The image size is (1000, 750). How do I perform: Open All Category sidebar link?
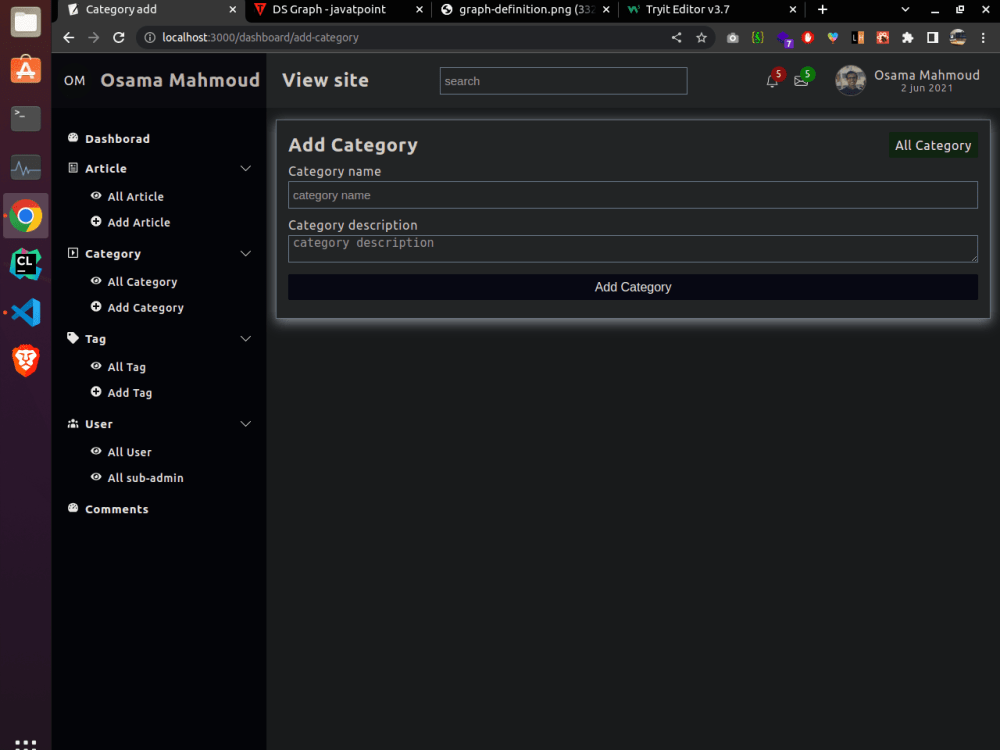pos(142,281)
